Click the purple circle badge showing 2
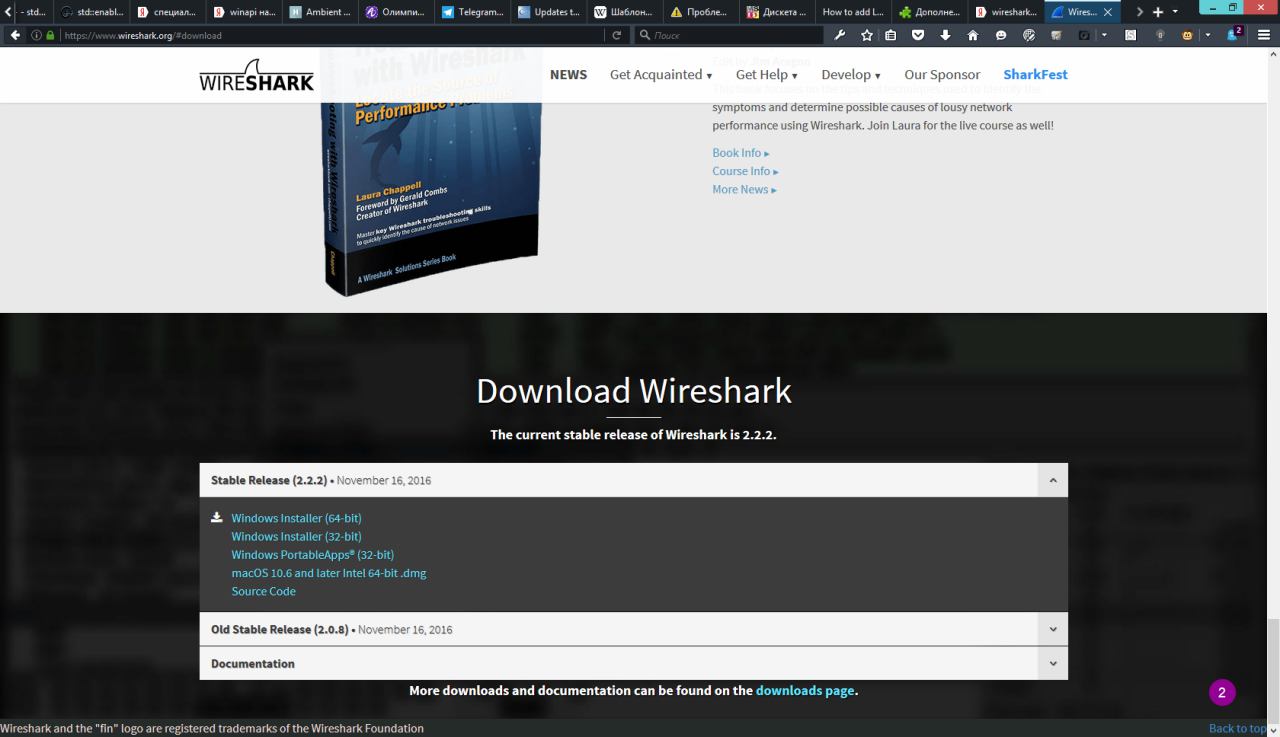The height and width of the screenshot is (737, 1280). pos(1222,692)
